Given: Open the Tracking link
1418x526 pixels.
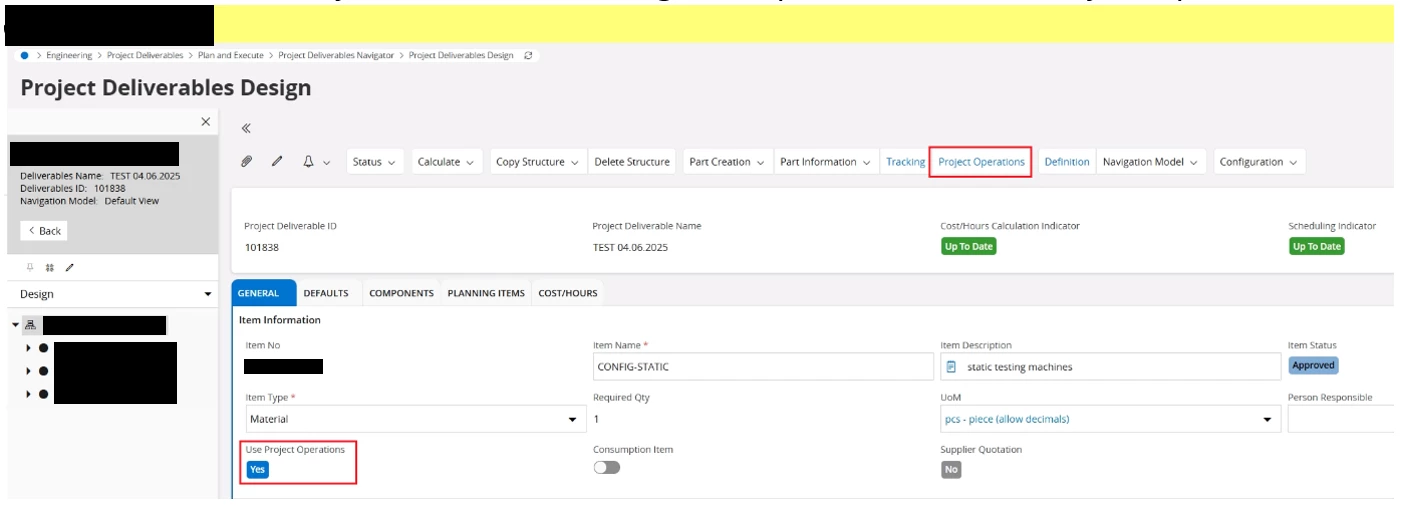Looking at the screenshot, I should coord(905,162).
